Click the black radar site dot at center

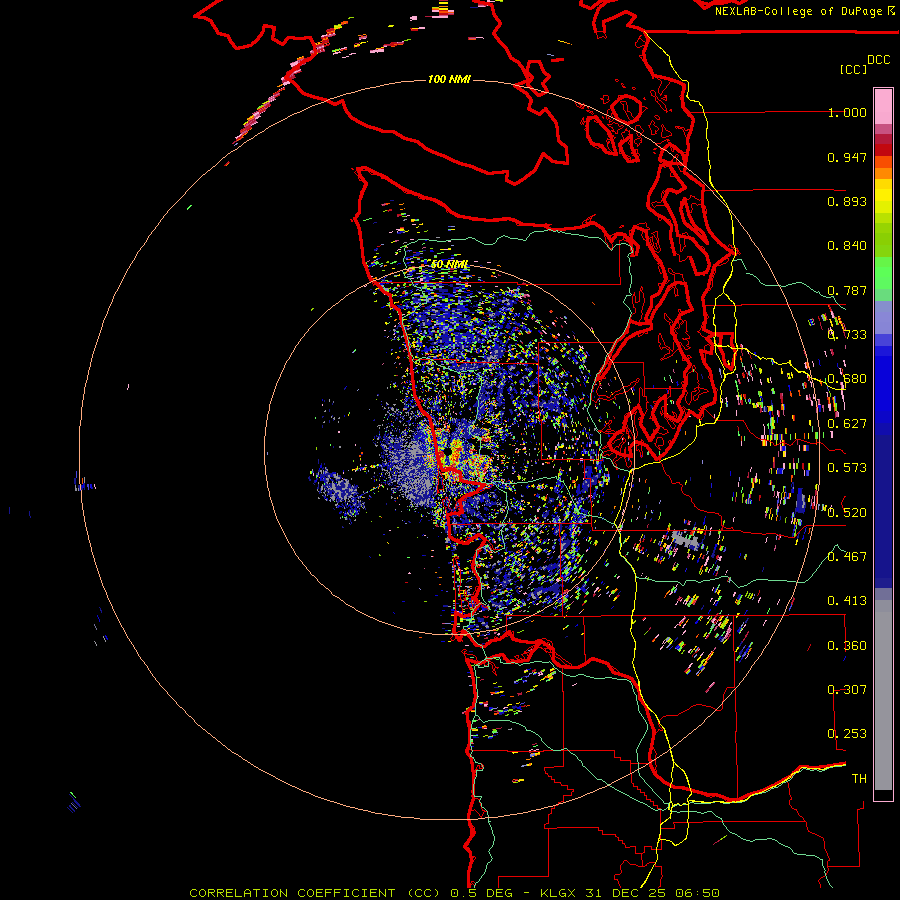pos(448,452)
